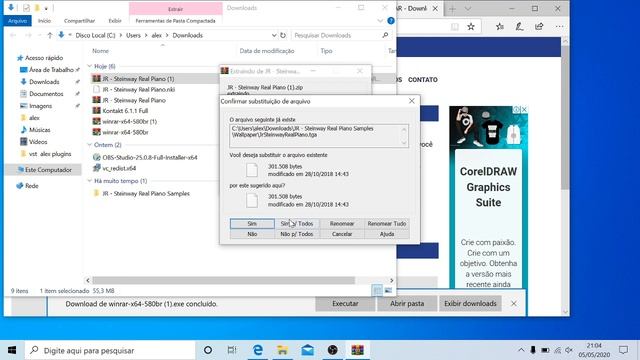This screenshot has height=360, width=640.
Task: Switch to the Exibir ribbon tab
Action: tap(115, 21)
